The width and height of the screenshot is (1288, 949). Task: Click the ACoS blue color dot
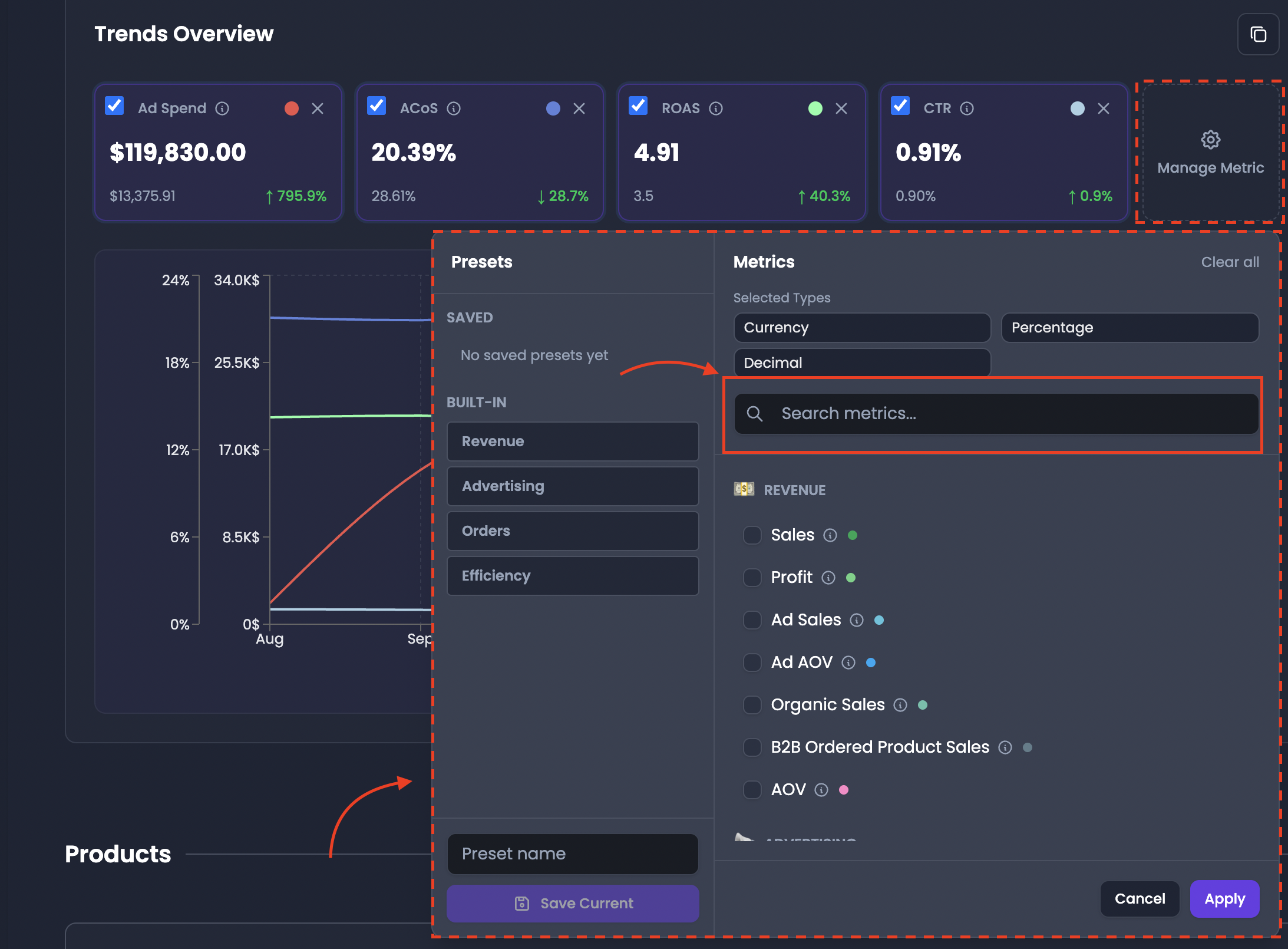click(553, 108)
